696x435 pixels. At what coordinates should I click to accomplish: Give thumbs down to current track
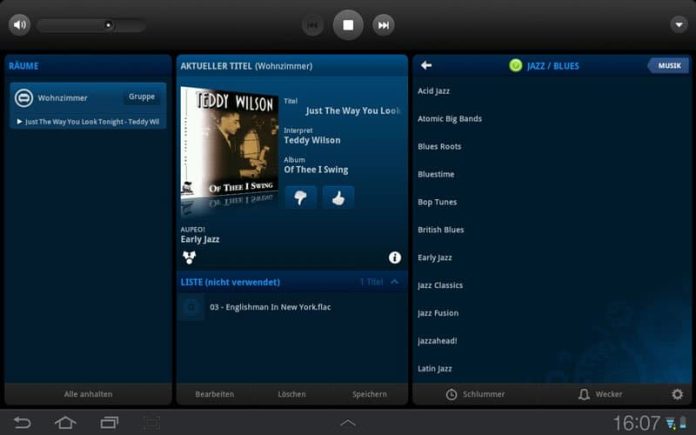(x=301, y=198)
